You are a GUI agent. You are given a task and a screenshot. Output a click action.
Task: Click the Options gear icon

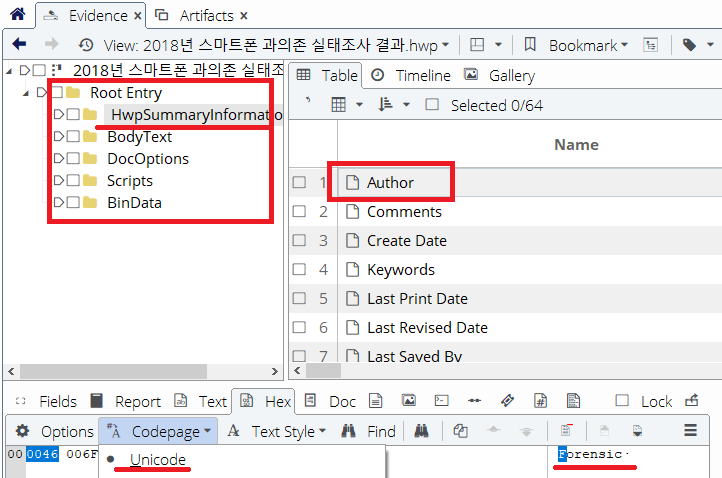(22, 431)
